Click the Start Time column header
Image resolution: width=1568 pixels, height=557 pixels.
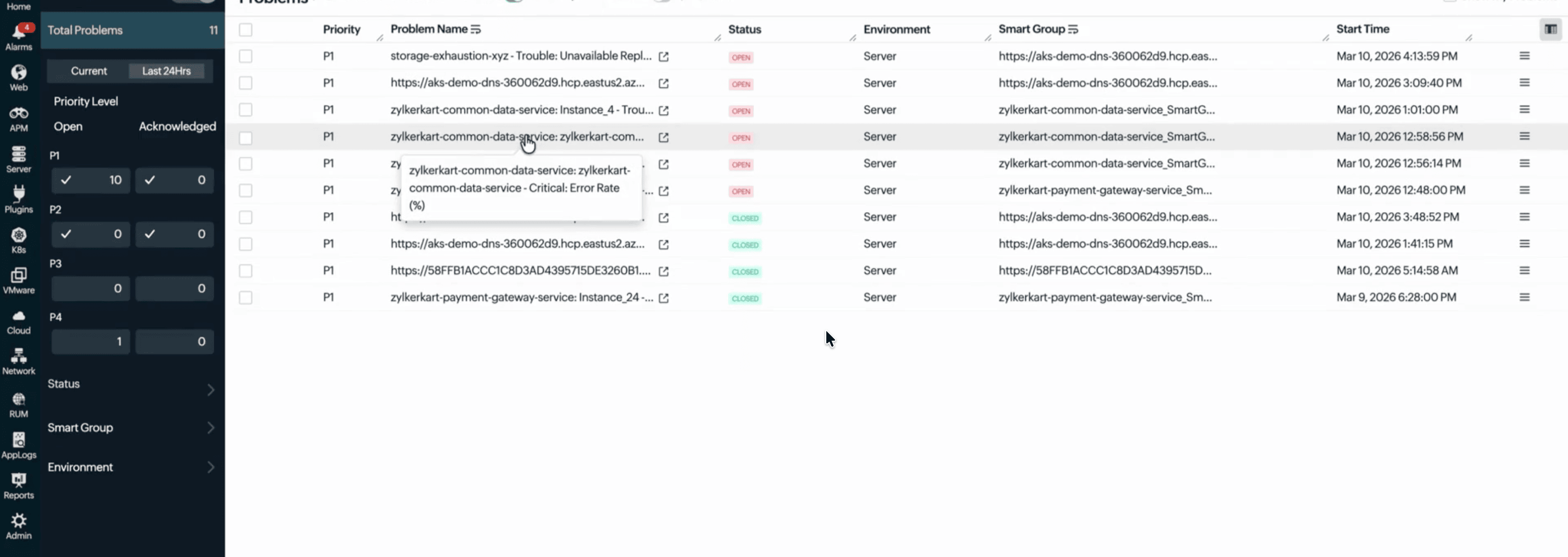pyautogui.click(x=1362, y=29)
